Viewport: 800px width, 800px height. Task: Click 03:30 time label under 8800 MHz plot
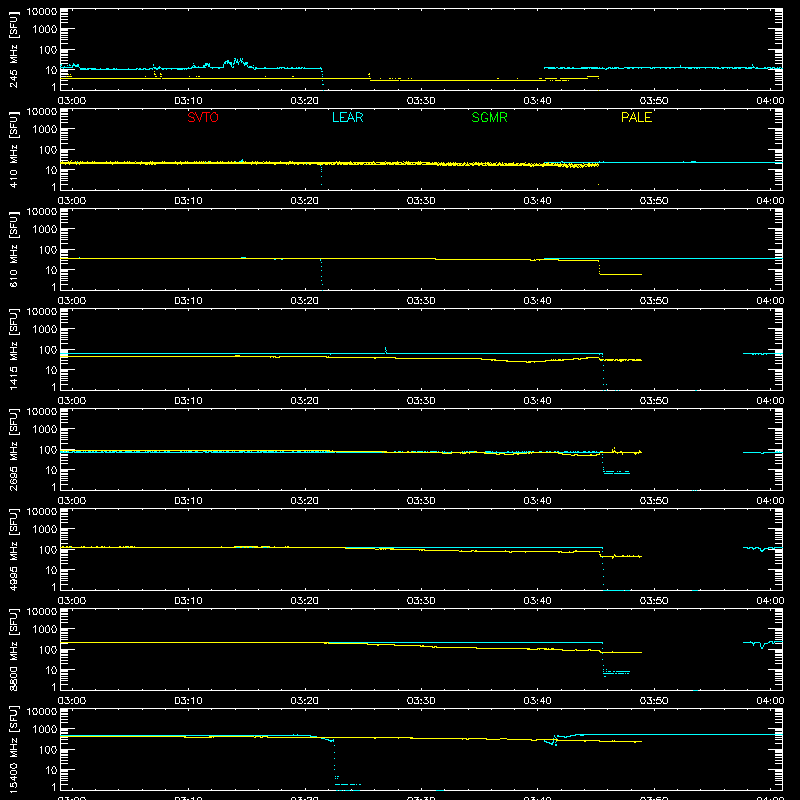coord(421,701)
